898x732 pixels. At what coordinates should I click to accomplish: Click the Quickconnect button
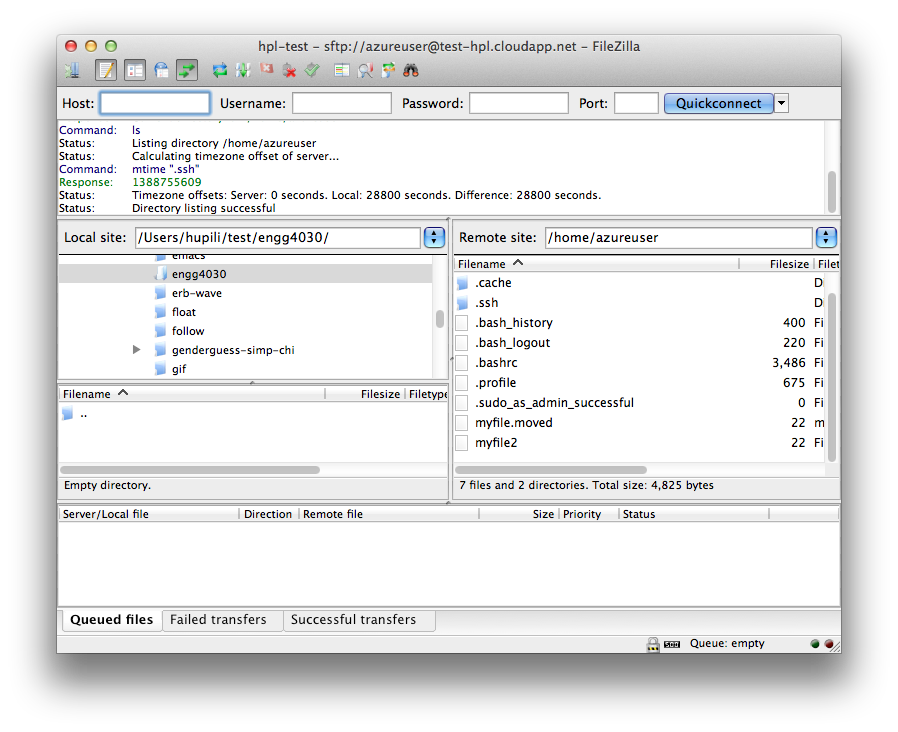719,104
